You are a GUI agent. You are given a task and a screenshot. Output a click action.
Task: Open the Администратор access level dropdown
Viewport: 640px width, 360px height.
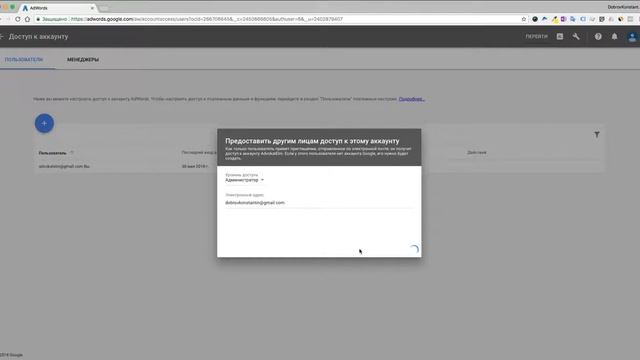pyautogui.click(x=244, y=180)
